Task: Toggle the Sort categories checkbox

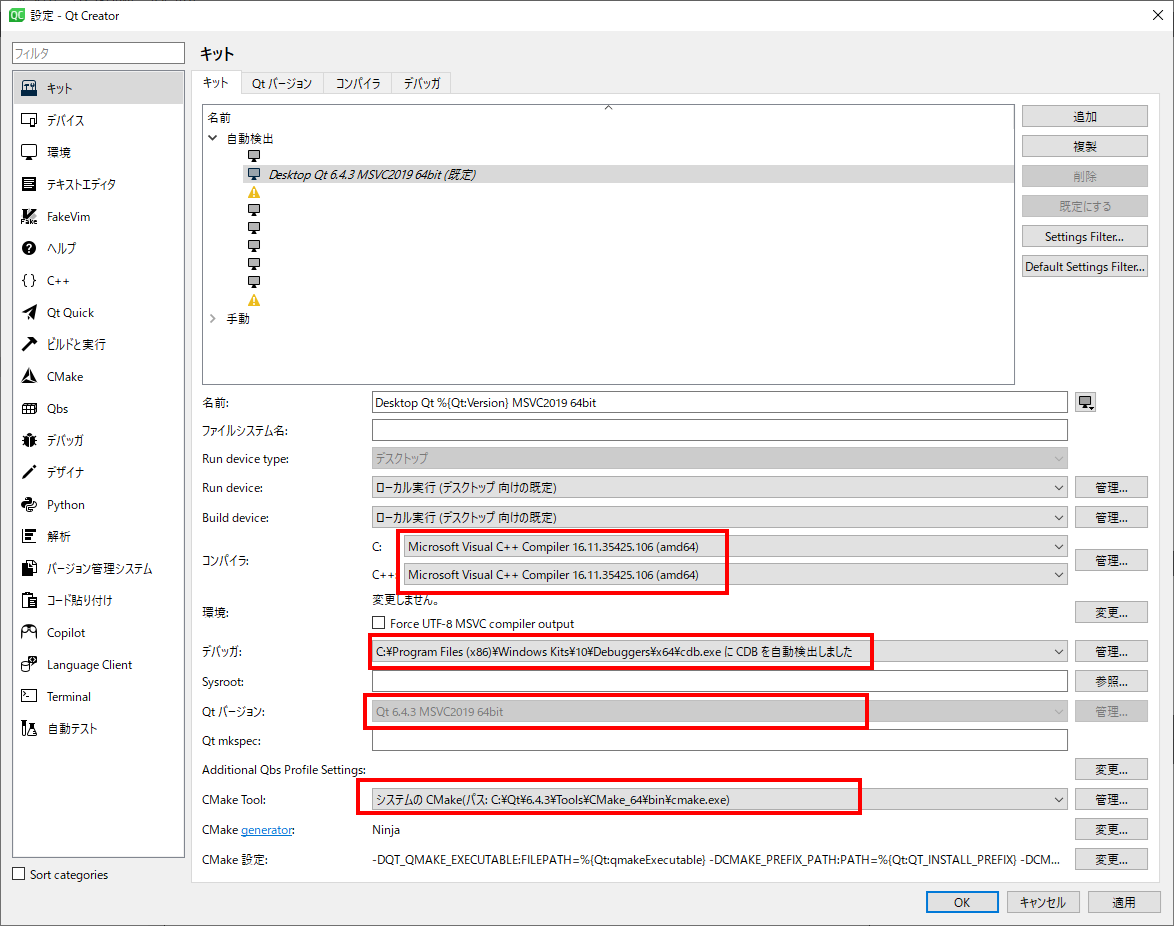Action: tap(19, 874)
